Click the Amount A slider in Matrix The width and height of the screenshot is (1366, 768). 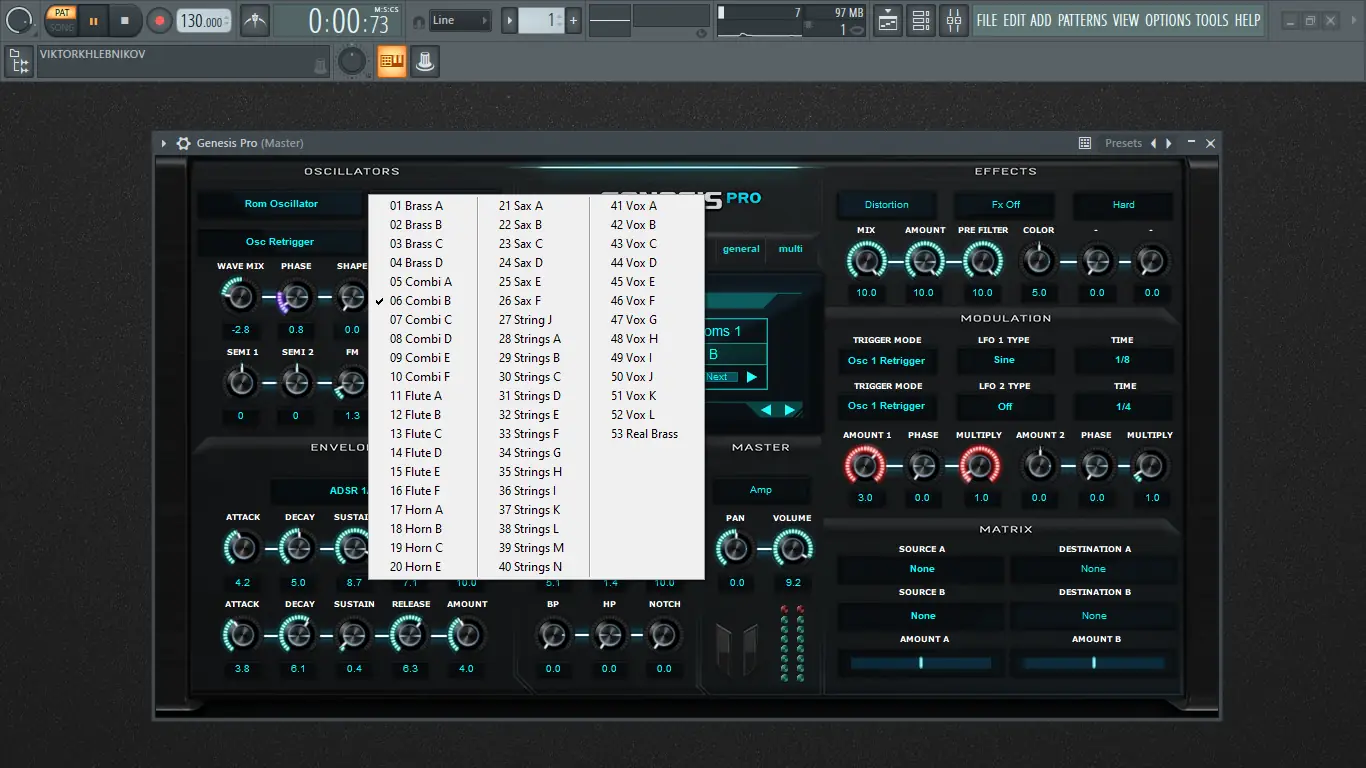coord(921,662)
